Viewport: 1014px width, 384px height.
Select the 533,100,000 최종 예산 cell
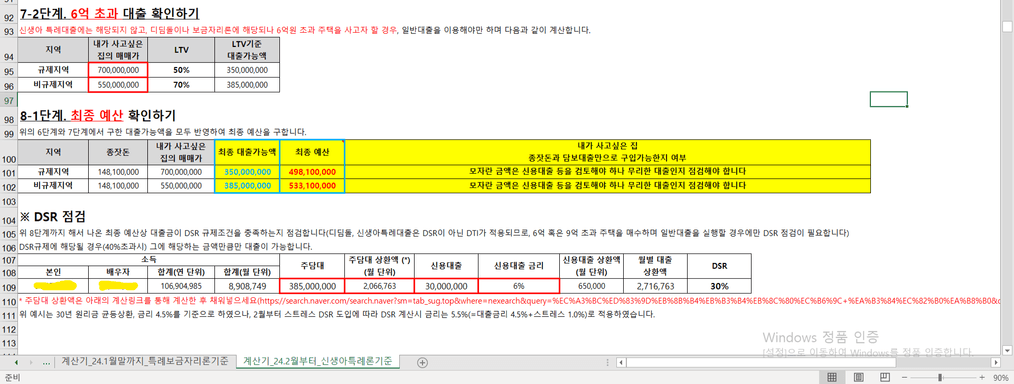[x=312, y=186]
